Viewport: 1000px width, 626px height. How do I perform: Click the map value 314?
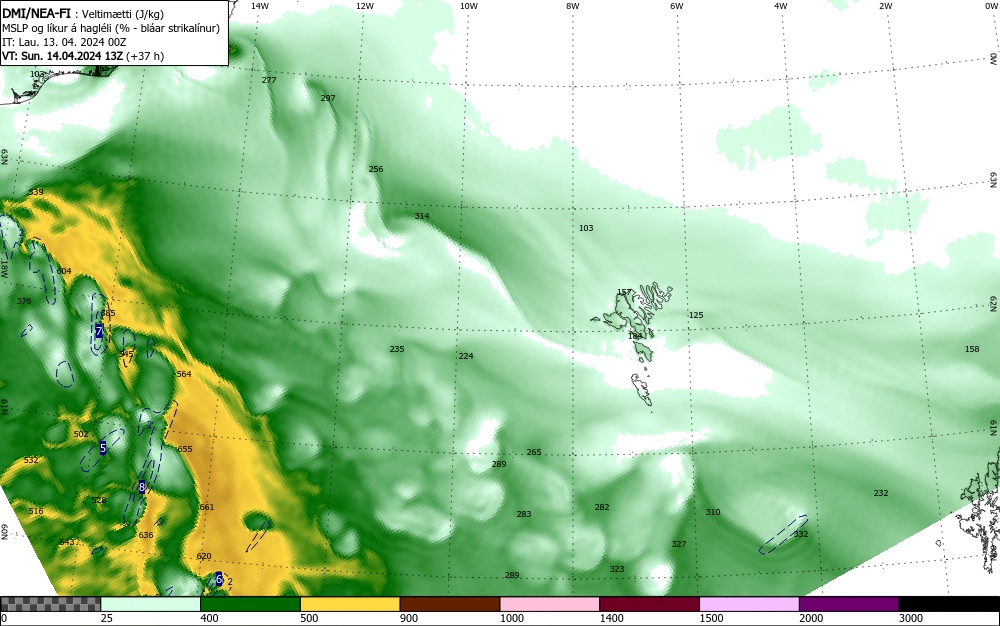click(x=422, y=216)
